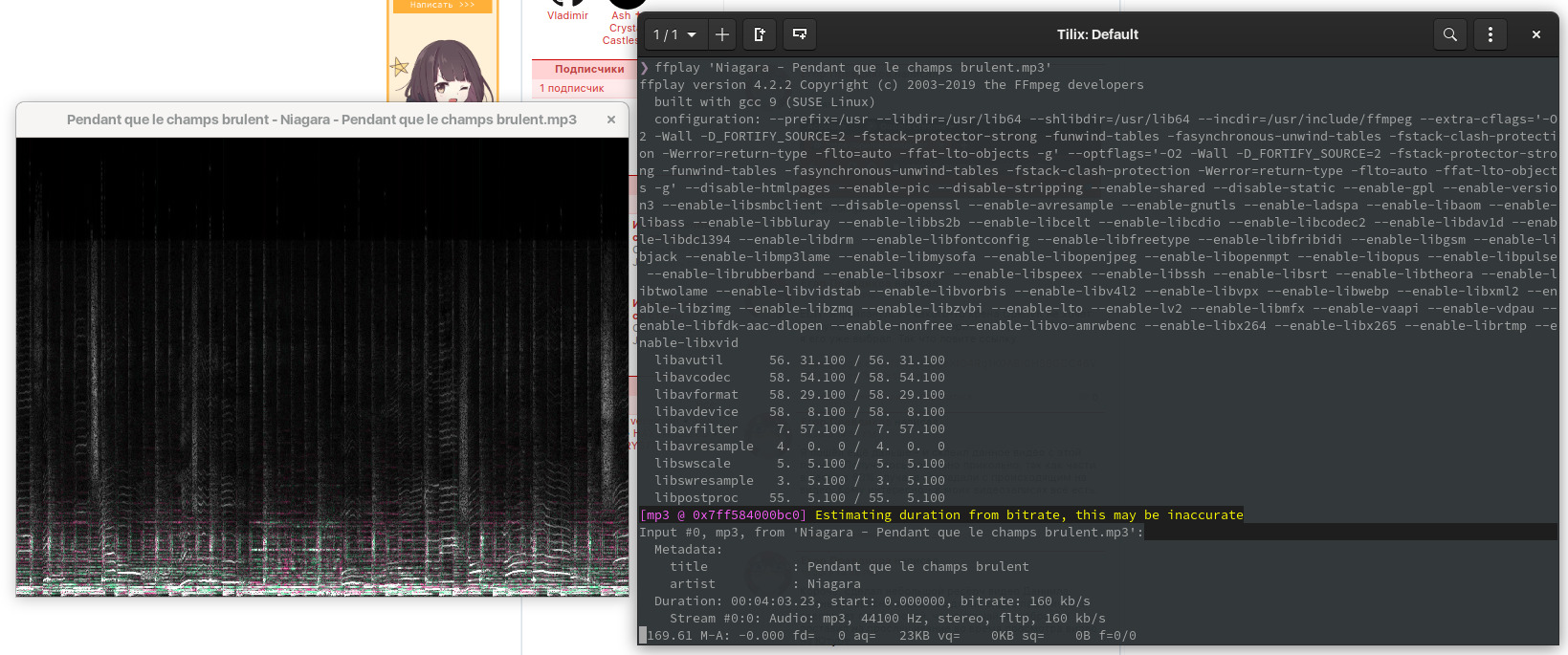Close the ffplay spectrogram window
This screenshot has width=1568, height=655.
[x=611, y=120]
